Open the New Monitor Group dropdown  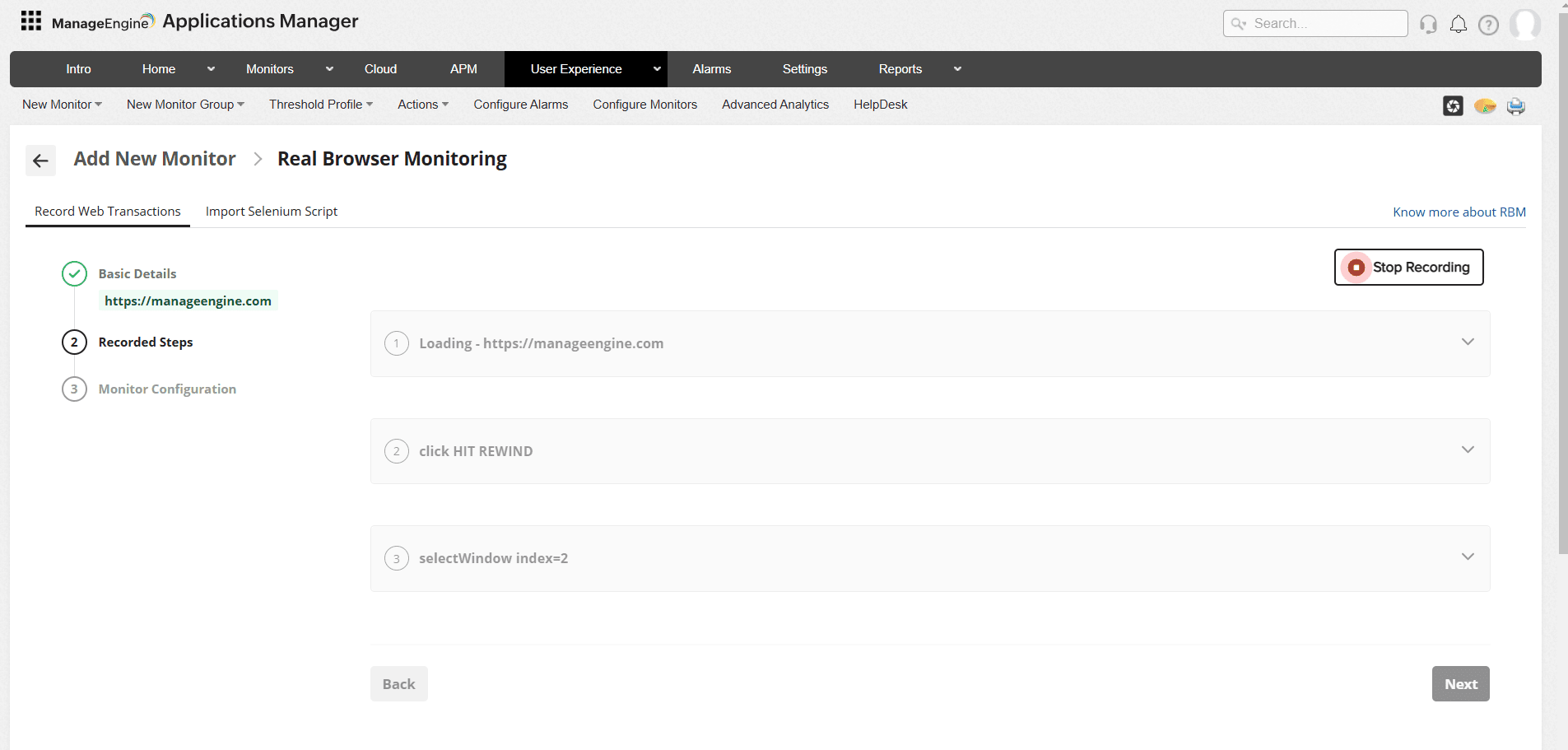coord(185,105)
